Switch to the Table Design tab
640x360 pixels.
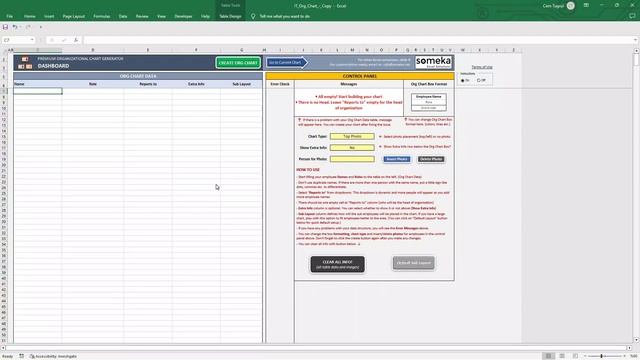point(230,16)
